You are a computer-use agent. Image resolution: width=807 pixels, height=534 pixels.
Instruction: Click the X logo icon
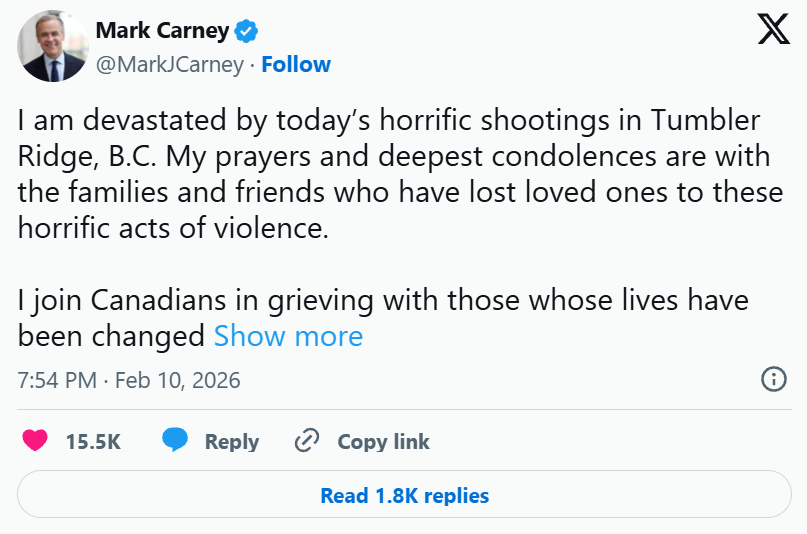click(773, 32)
